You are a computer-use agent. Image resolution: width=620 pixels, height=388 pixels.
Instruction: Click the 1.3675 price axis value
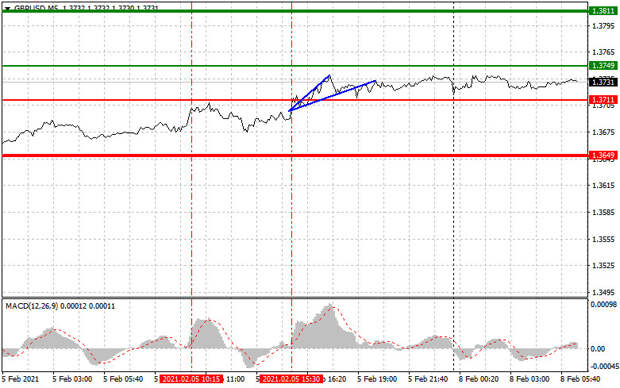[603, 132]
